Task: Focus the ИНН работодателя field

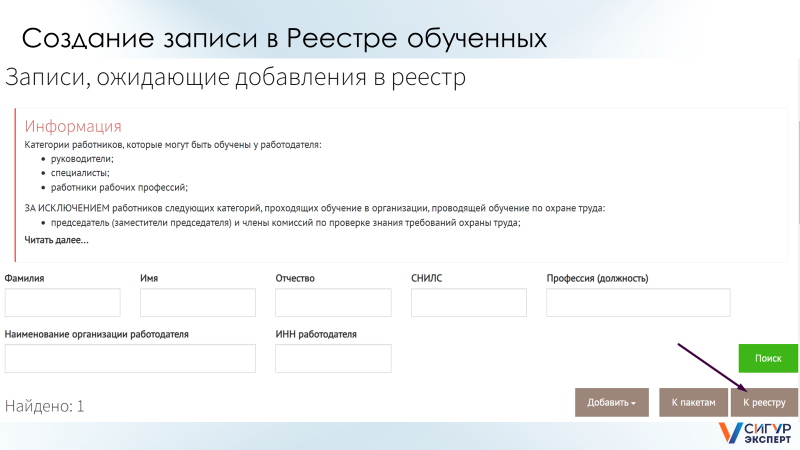Action: coord(333,358)
